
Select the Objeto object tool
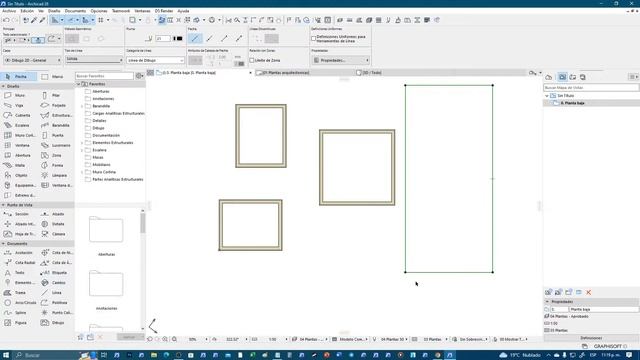point(17,175)
